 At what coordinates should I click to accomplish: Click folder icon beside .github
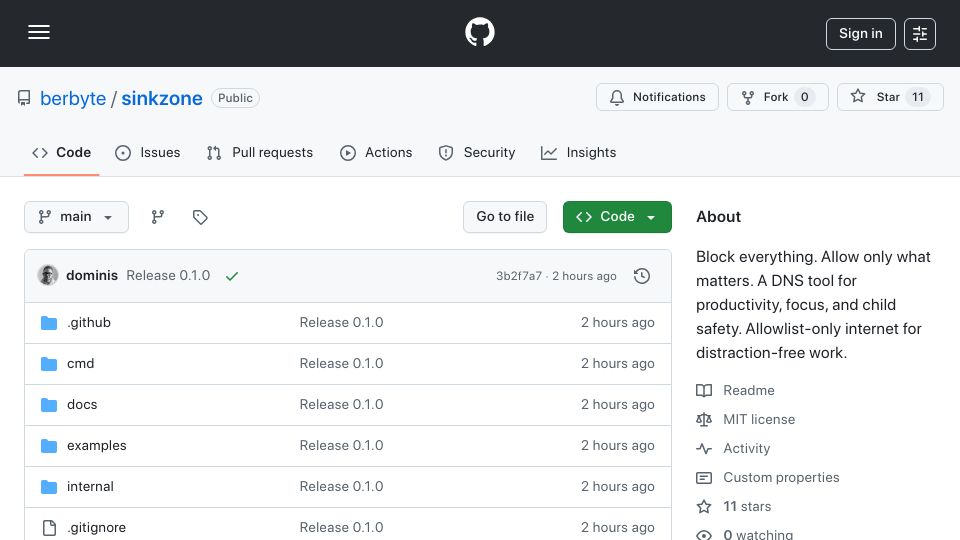coord(49,323)
